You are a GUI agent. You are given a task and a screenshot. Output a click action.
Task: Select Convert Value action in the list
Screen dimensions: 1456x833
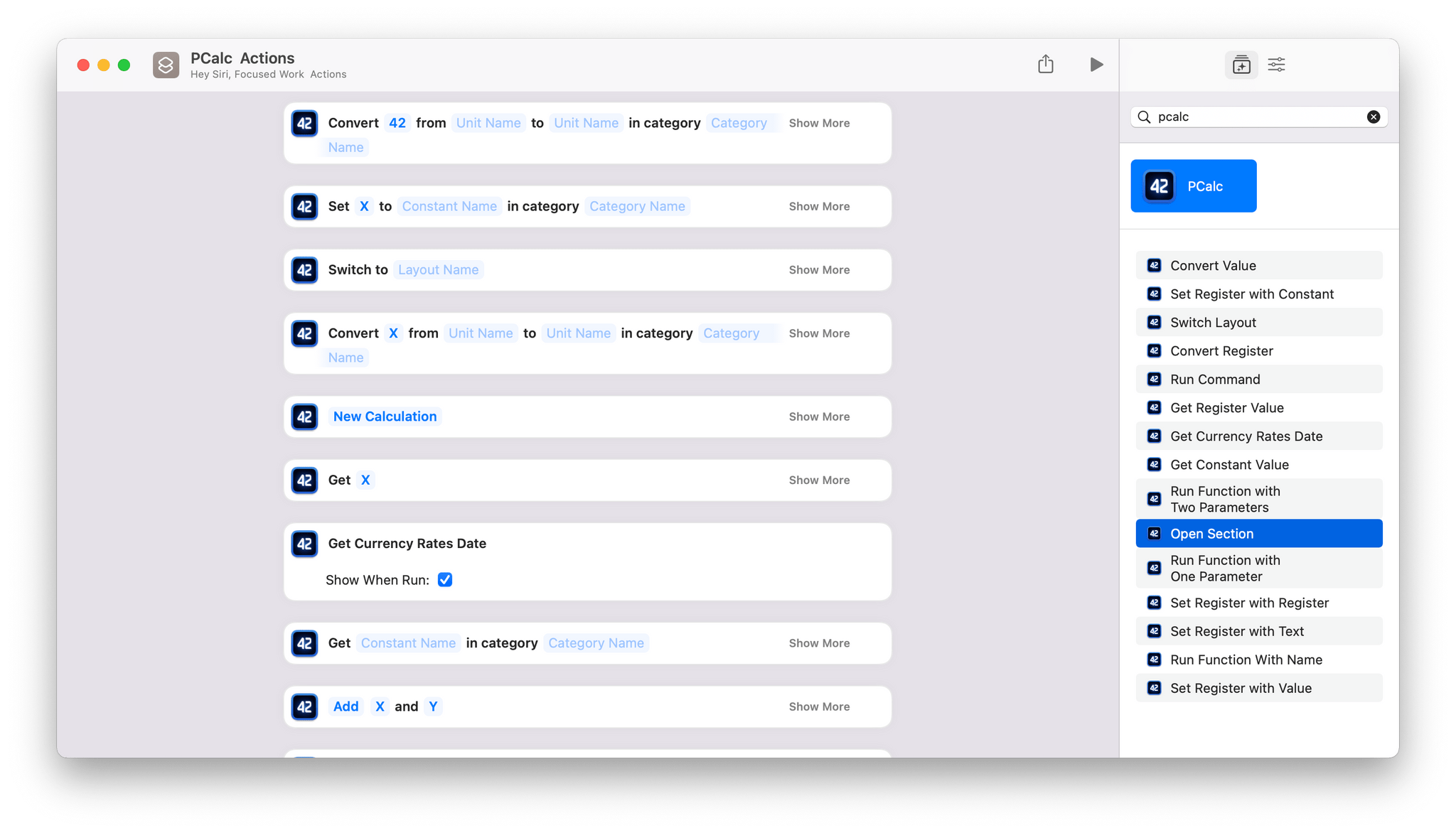point(1259,265)
